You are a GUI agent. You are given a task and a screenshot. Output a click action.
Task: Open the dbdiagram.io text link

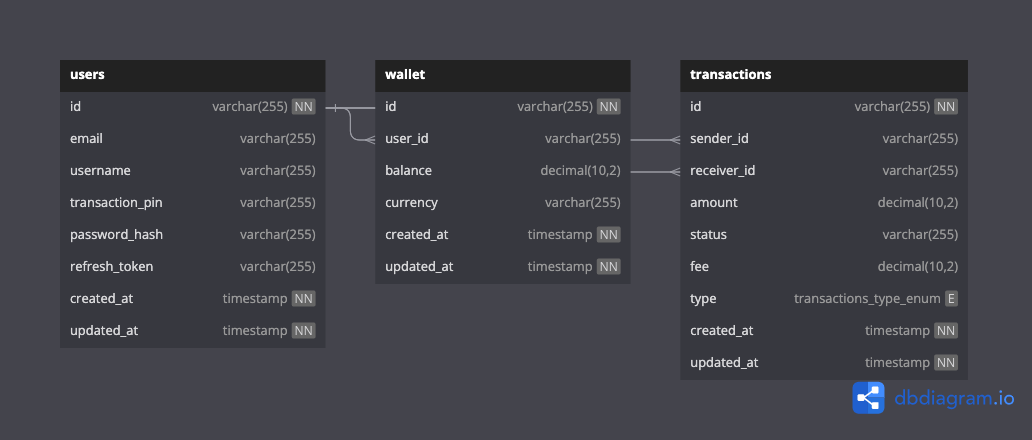(x=954, y=398)
